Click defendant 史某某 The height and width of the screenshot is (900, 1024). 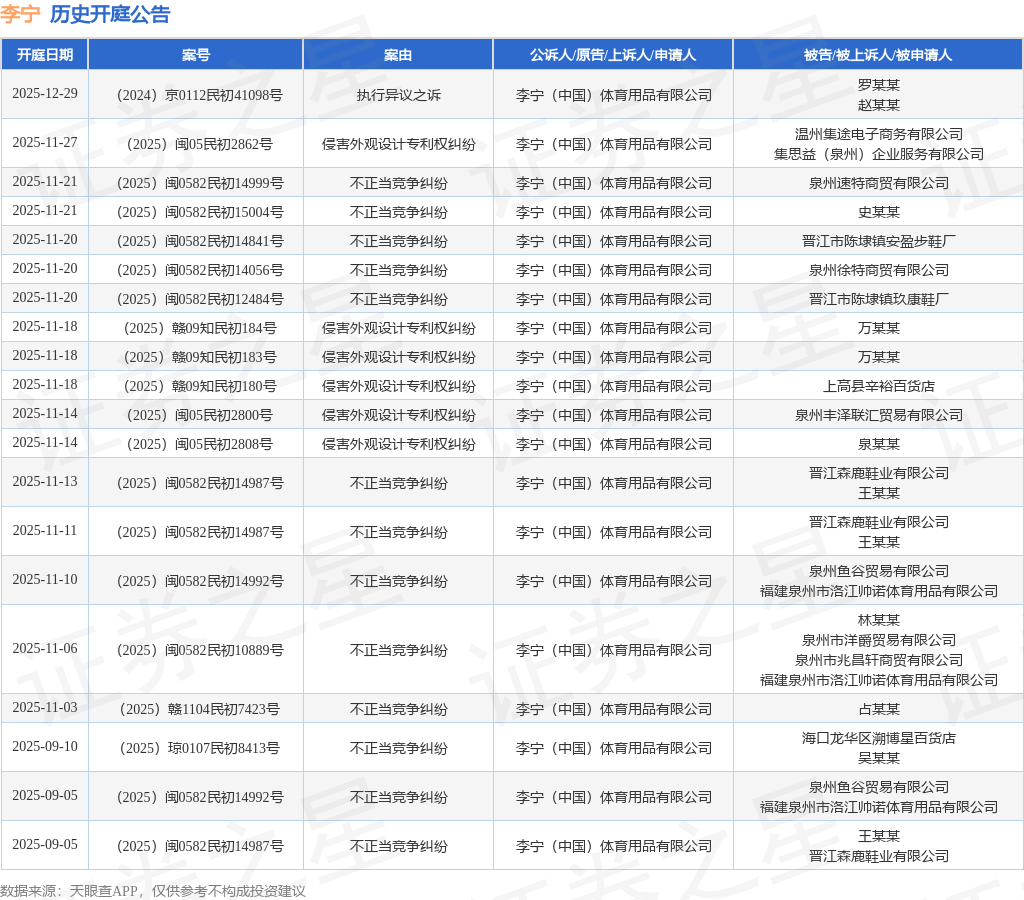878,212
